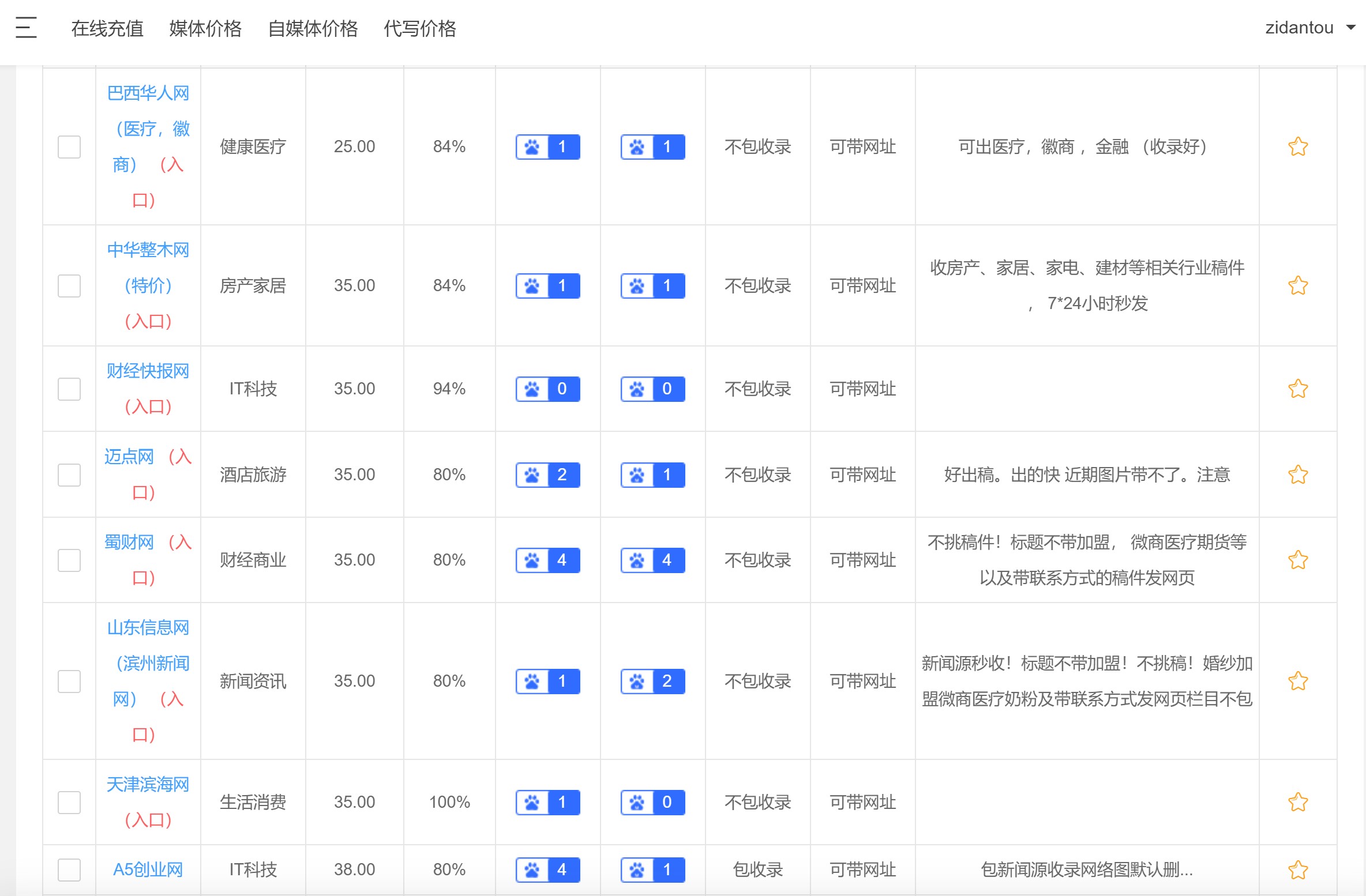Click first Baidu weight badge for 财经快报网
Viewport: 1366px width, 896px height.
pyautogui.click(x=547, y=389)
